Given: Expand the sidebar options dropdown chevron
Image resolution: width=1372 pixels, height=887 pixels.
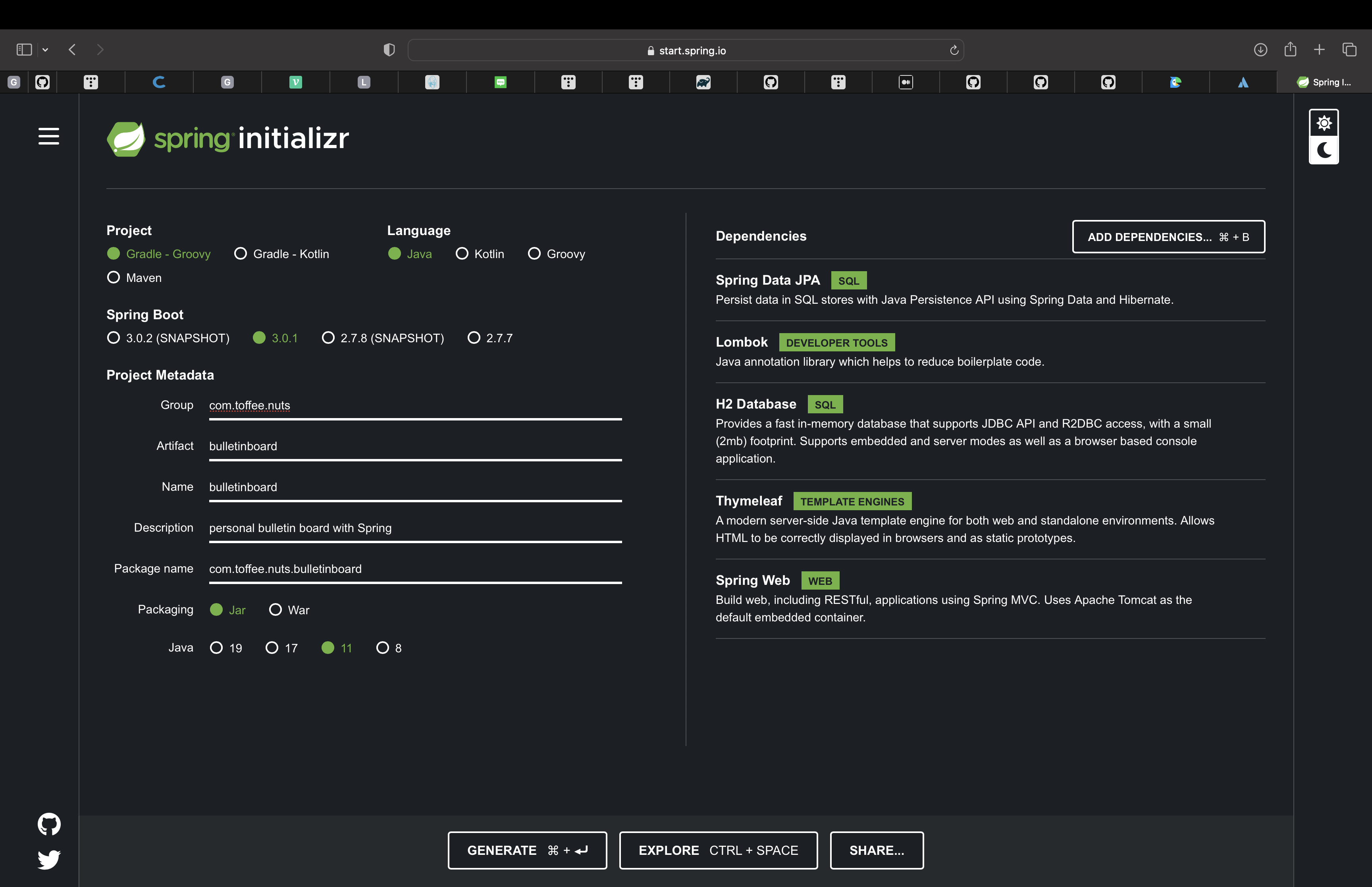Looking at the screenshot, I should pos(45,50).
